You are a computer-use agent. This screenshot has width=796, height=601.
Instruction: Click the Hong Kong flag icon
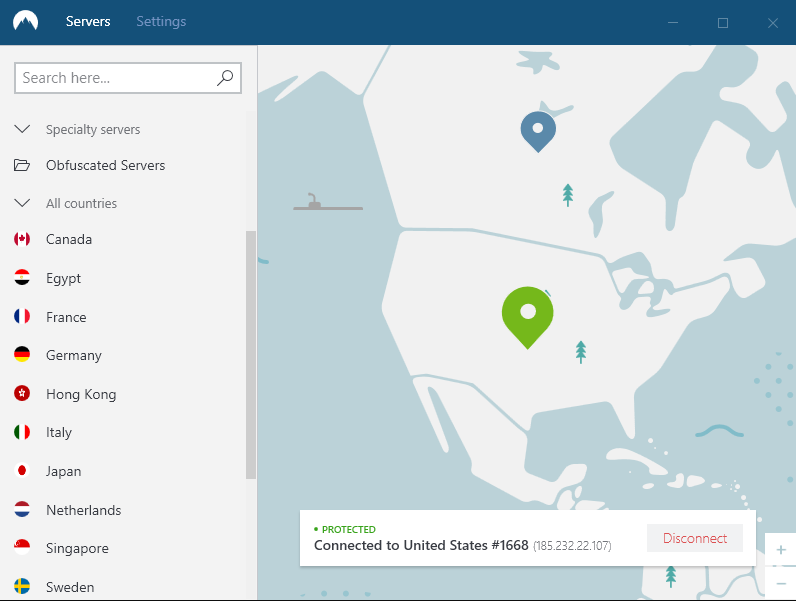22,393
